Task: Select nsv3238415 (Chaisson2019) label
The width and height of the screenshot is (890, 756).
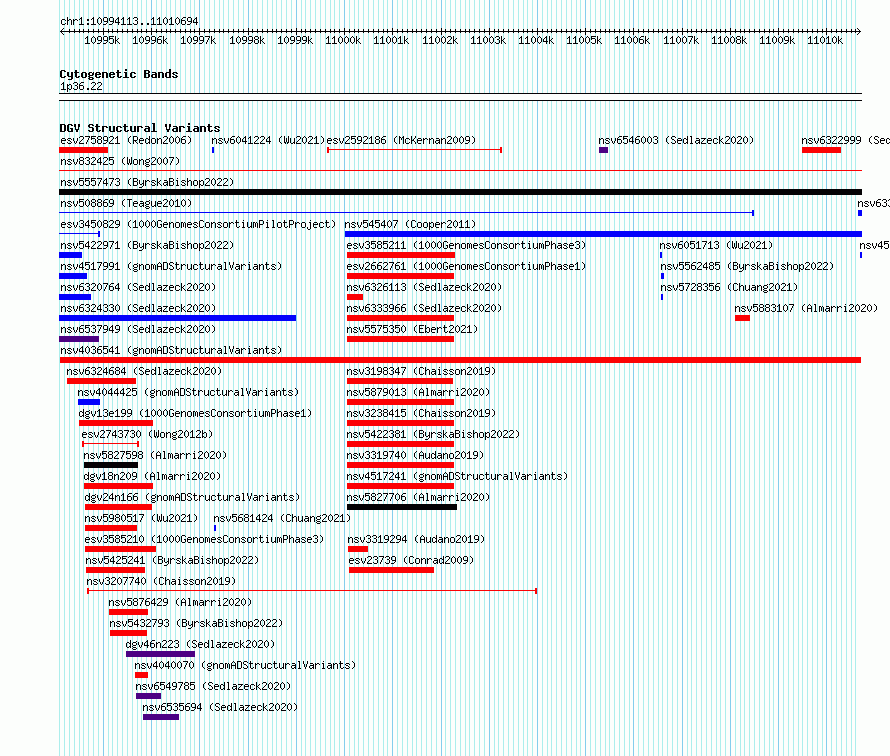Action: (x=421, y=413)
